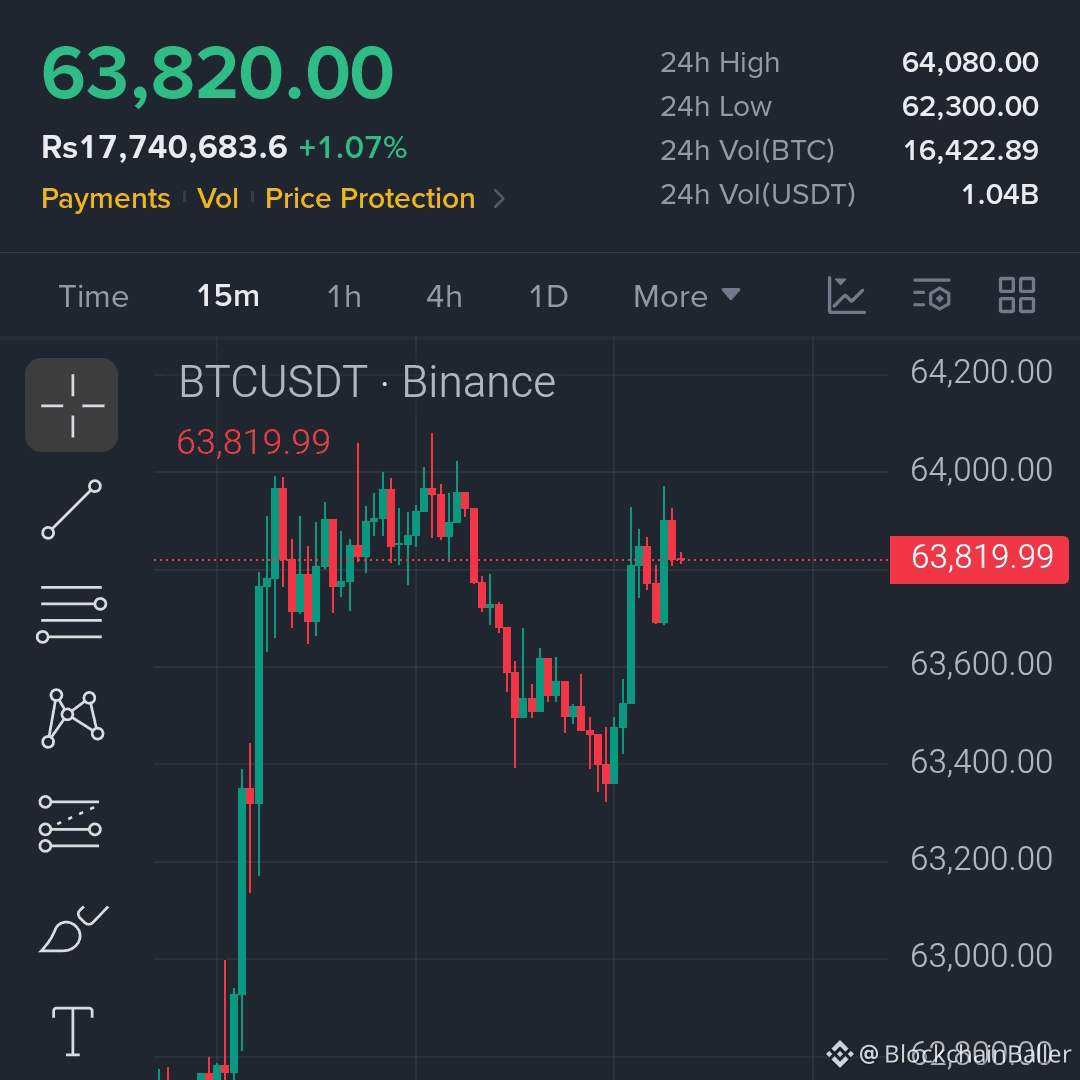Select the long/short position forecast tool
Image resolution: width=1080 pixels, height=1080 pixels.
[x=70, y=824]
